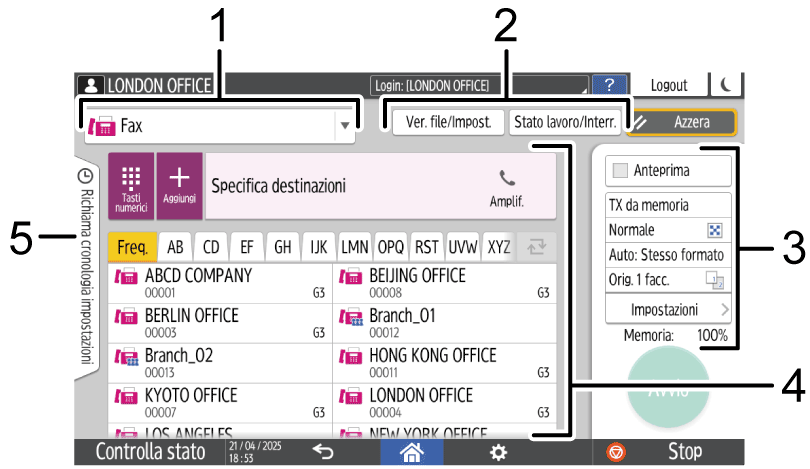The image size is (810, 469).
Task: Select the GH tab
Action: pyautogui.click(x=283, y=247)
